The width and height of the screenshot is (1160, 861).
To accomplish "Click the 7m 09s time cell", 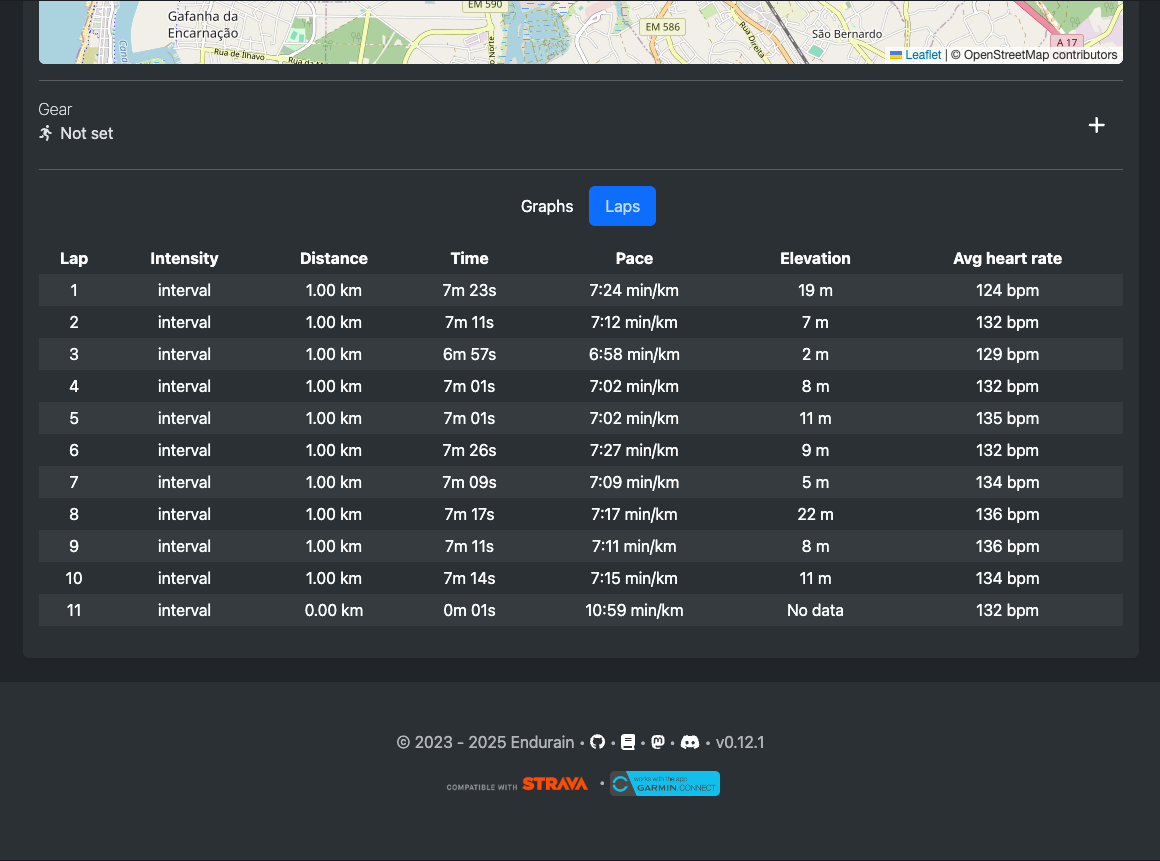I will [x=469, y=482].
